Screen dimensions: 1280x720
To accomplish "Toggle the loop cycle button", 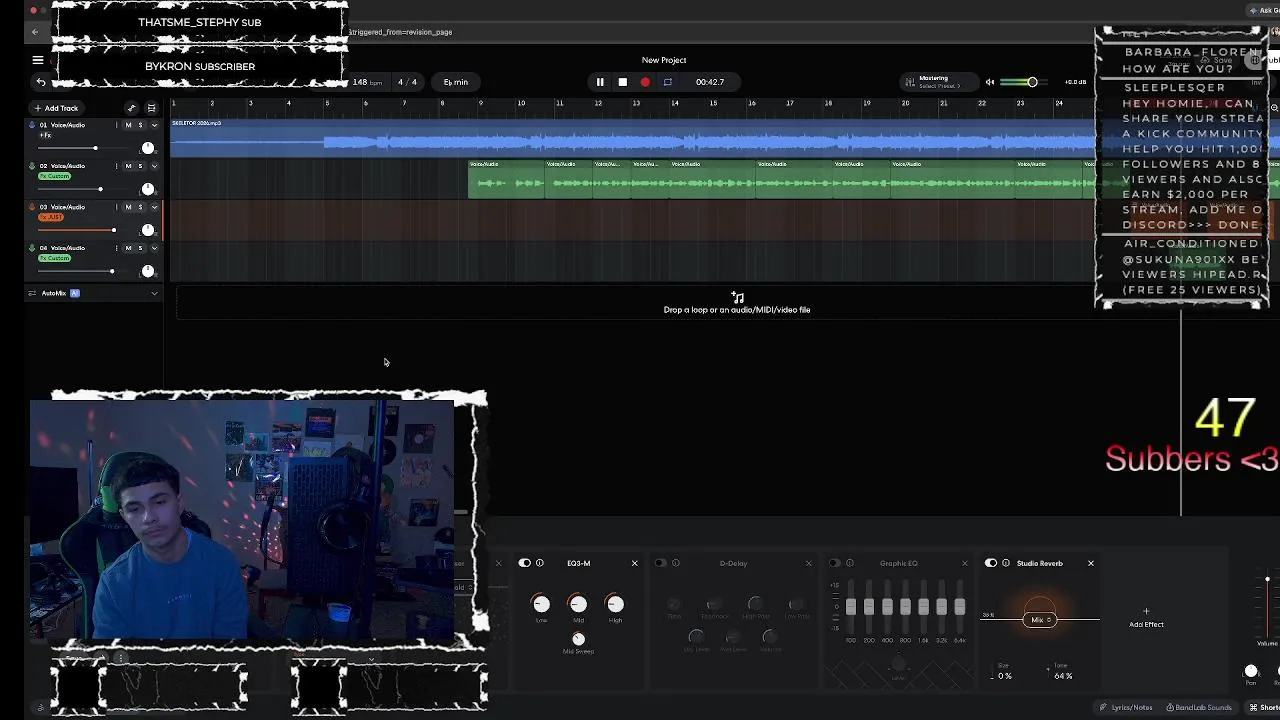I will click(x=668, y=82).
